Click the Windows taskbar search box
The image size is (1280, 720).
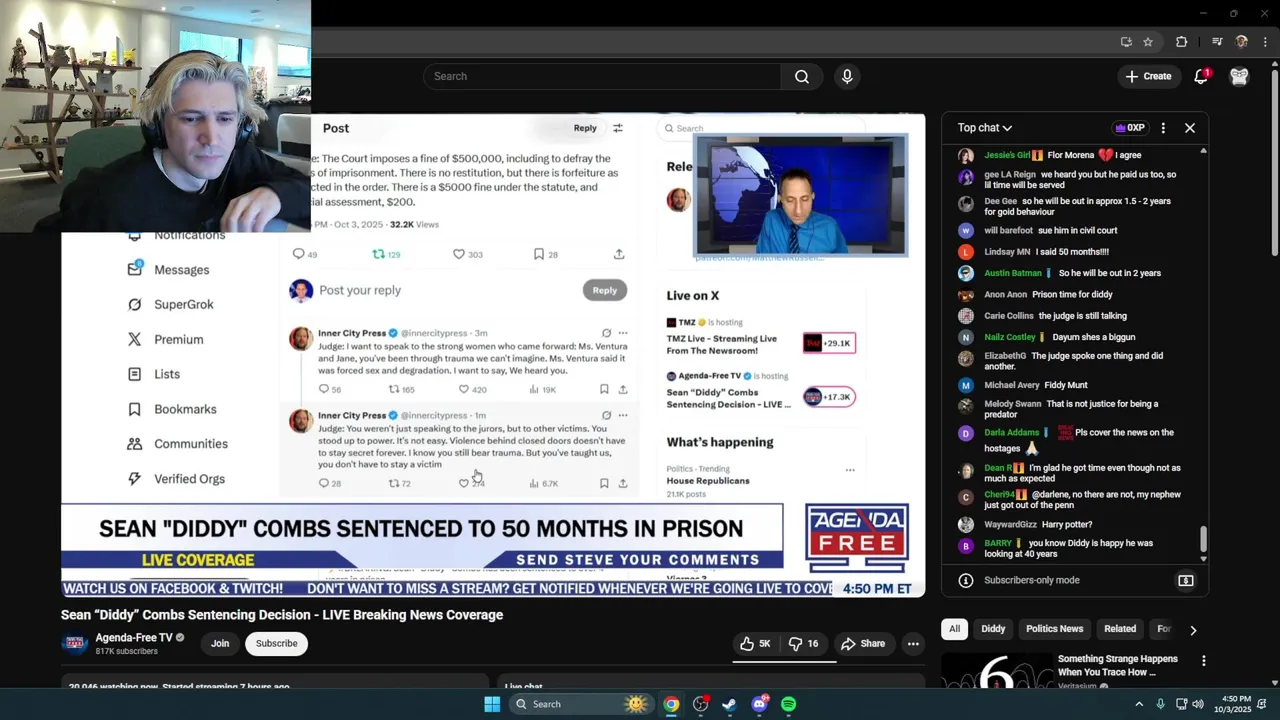coord(580,704)
